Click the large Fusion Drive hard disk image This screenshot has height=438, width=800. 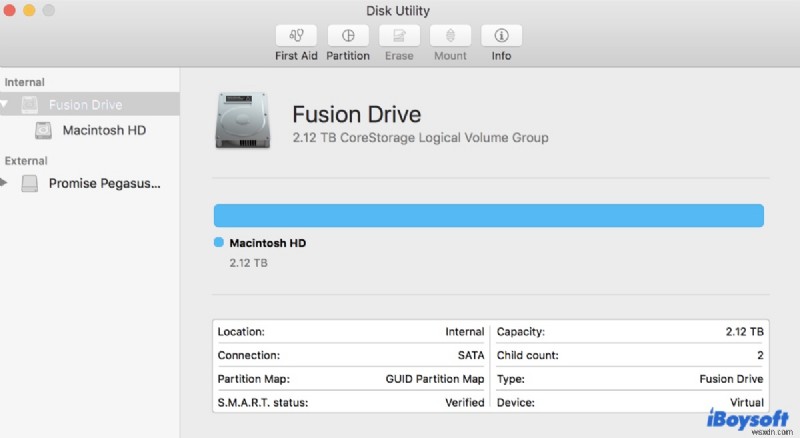point(242,120)
